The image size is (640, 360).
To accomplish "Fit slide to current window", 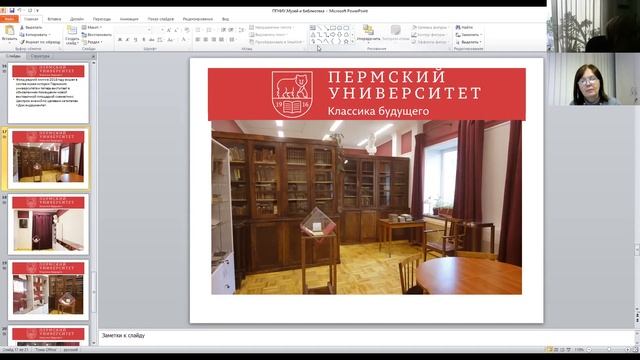I will 636,350.
